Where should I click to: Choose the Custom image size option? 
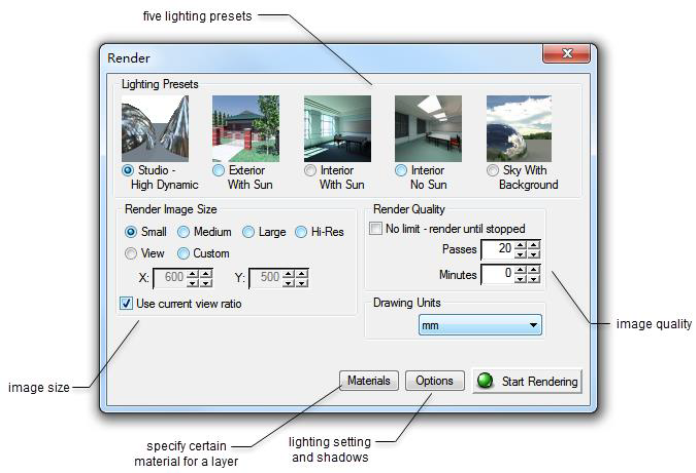(183, 253)
